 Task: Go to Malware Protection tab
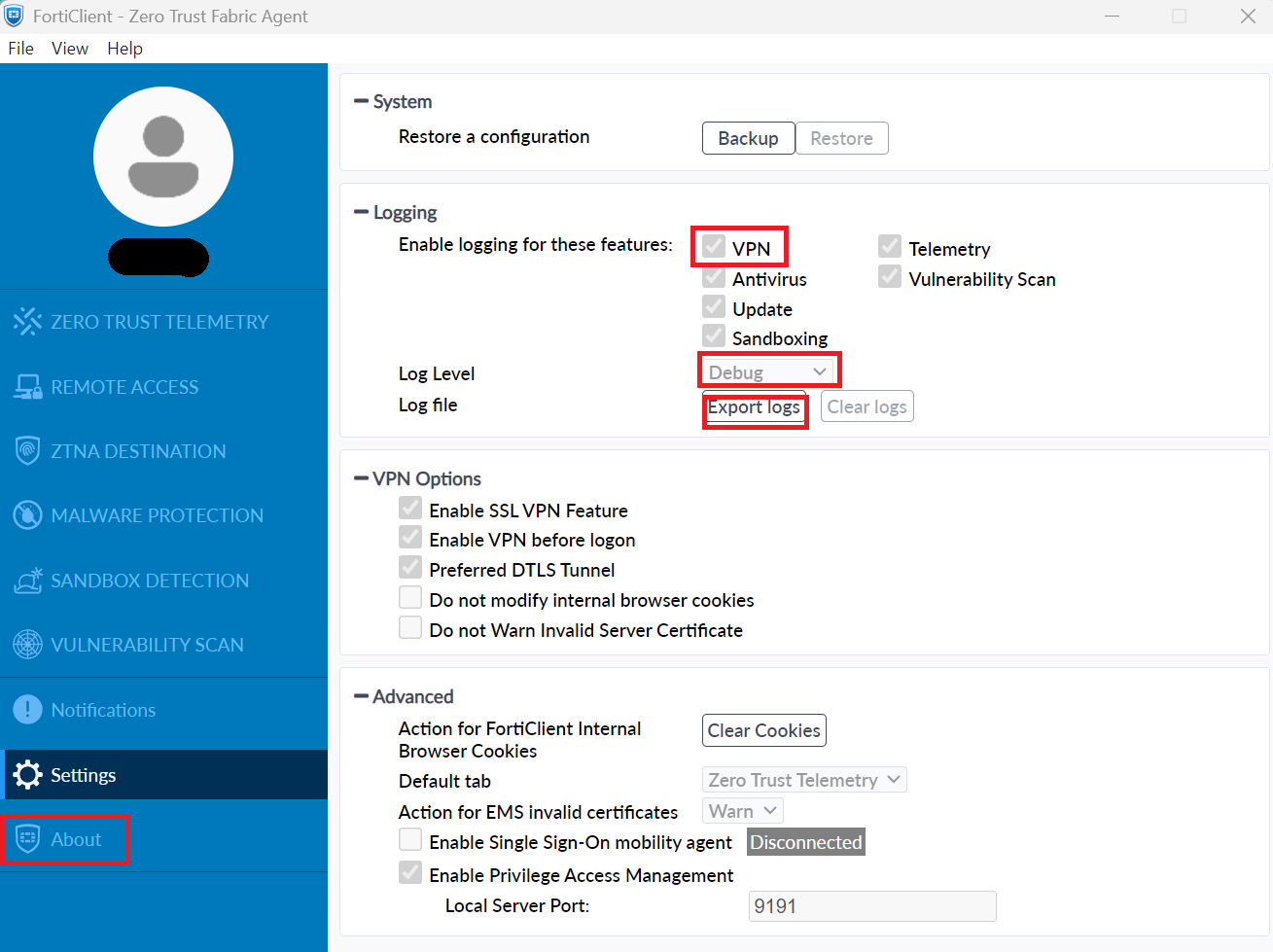pyautogui.click(x=163, y=515)
